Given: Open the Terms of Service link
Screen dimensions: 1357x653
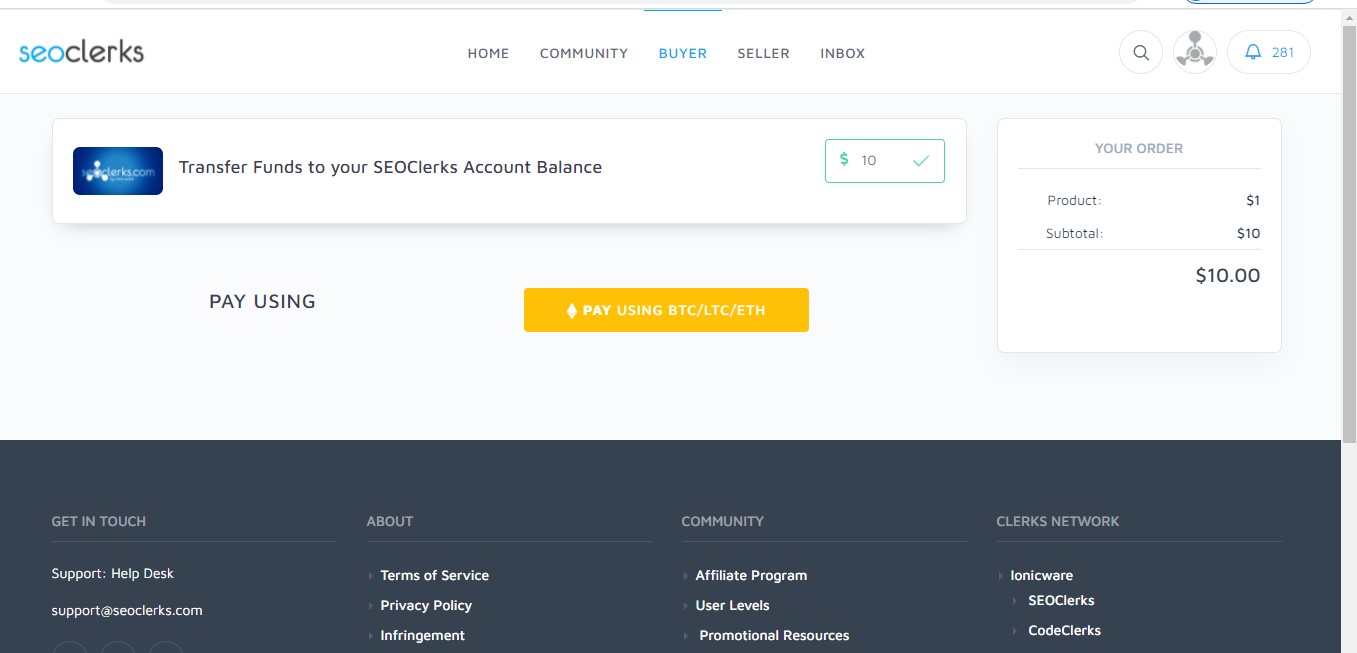Looking at the screenshot, I should [x=435, y=575].
